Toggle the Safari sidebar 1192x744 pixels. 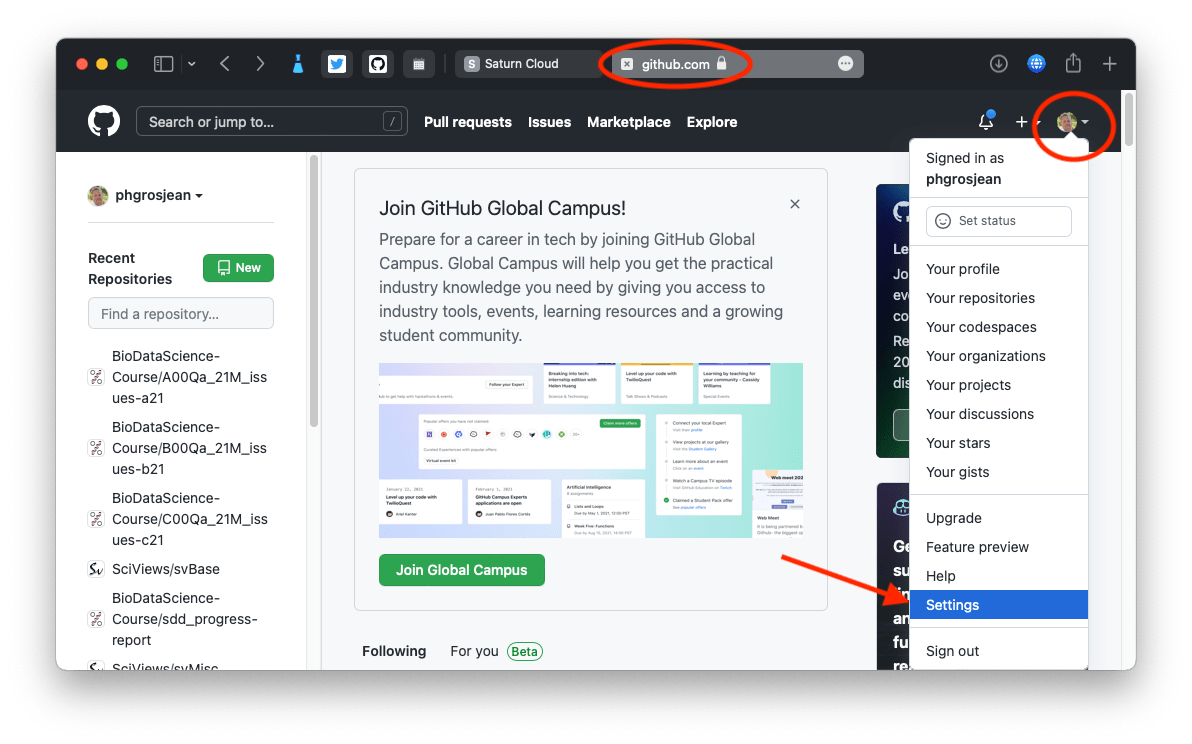(x=162, y=63)
